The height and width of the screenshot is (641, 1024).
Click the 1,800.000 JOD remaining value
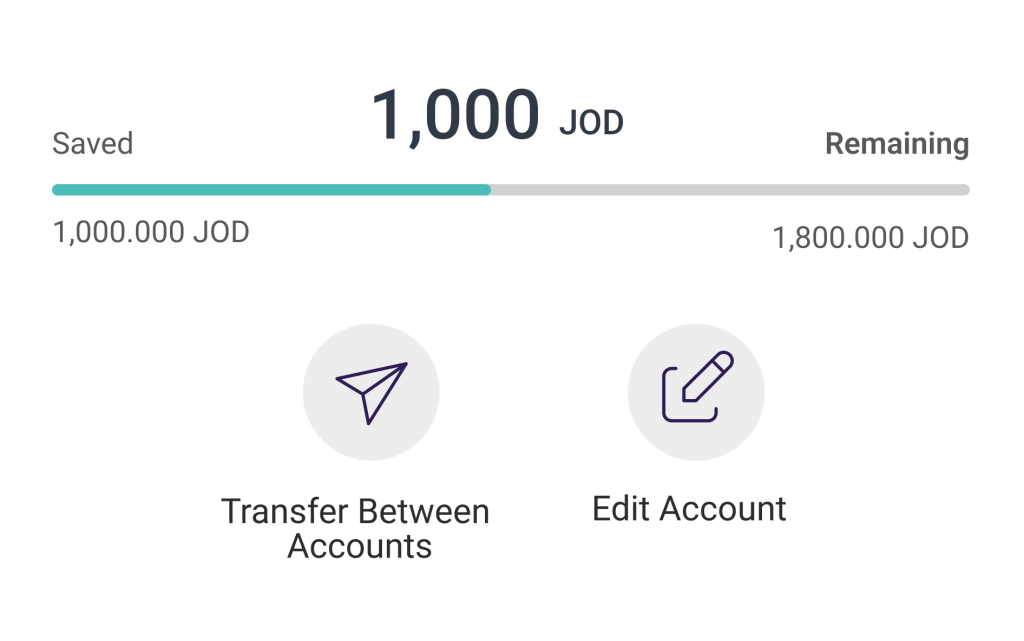pyautogui.click(x=870, y=238)
